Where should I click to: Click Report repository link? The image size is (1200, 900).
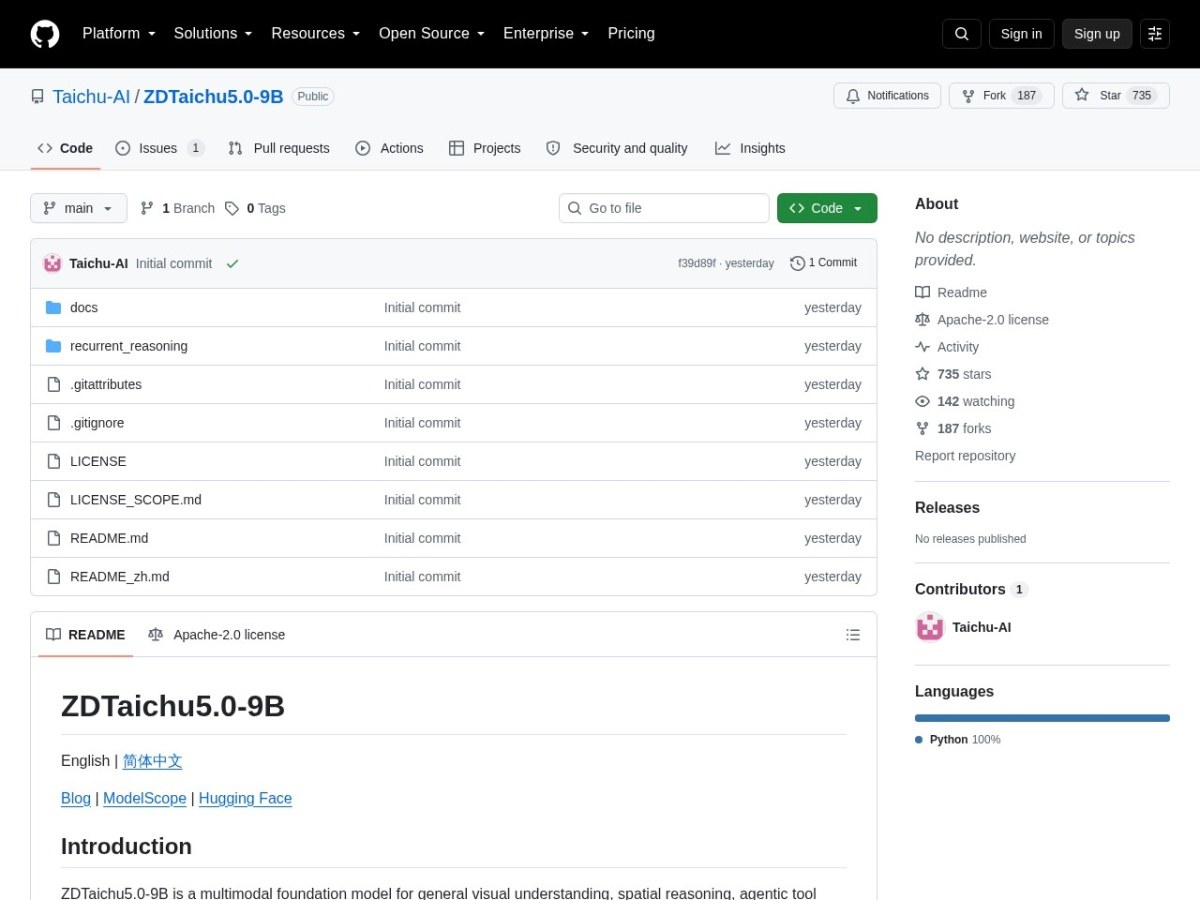coord(965,456)
